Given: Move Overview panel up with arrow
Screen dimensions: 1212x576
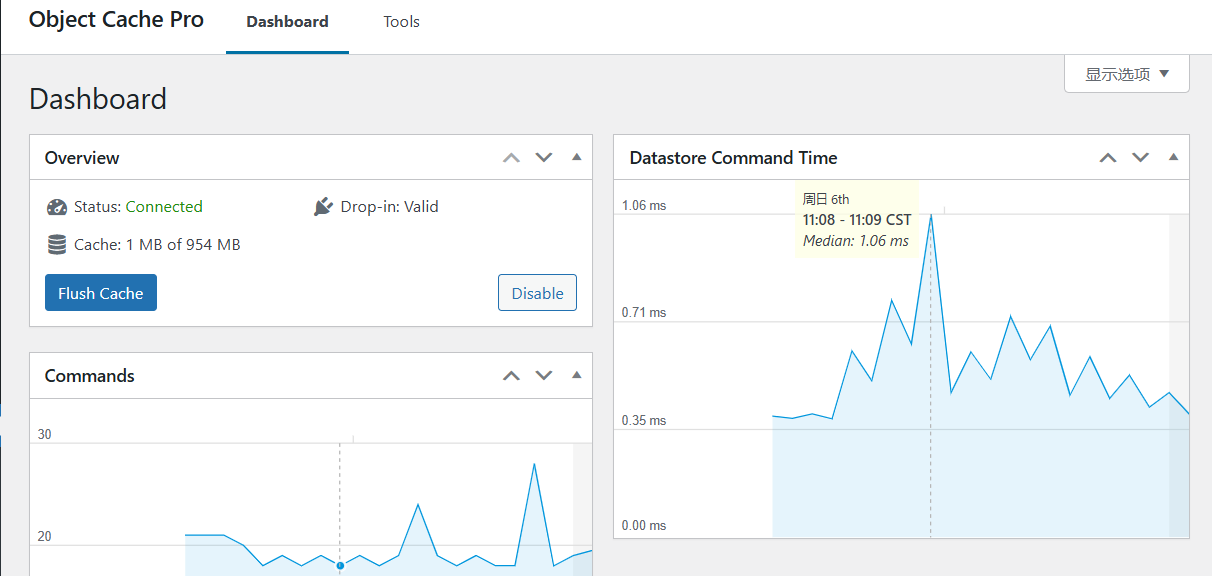Looking at the screenshot, I should coord(511,157).
